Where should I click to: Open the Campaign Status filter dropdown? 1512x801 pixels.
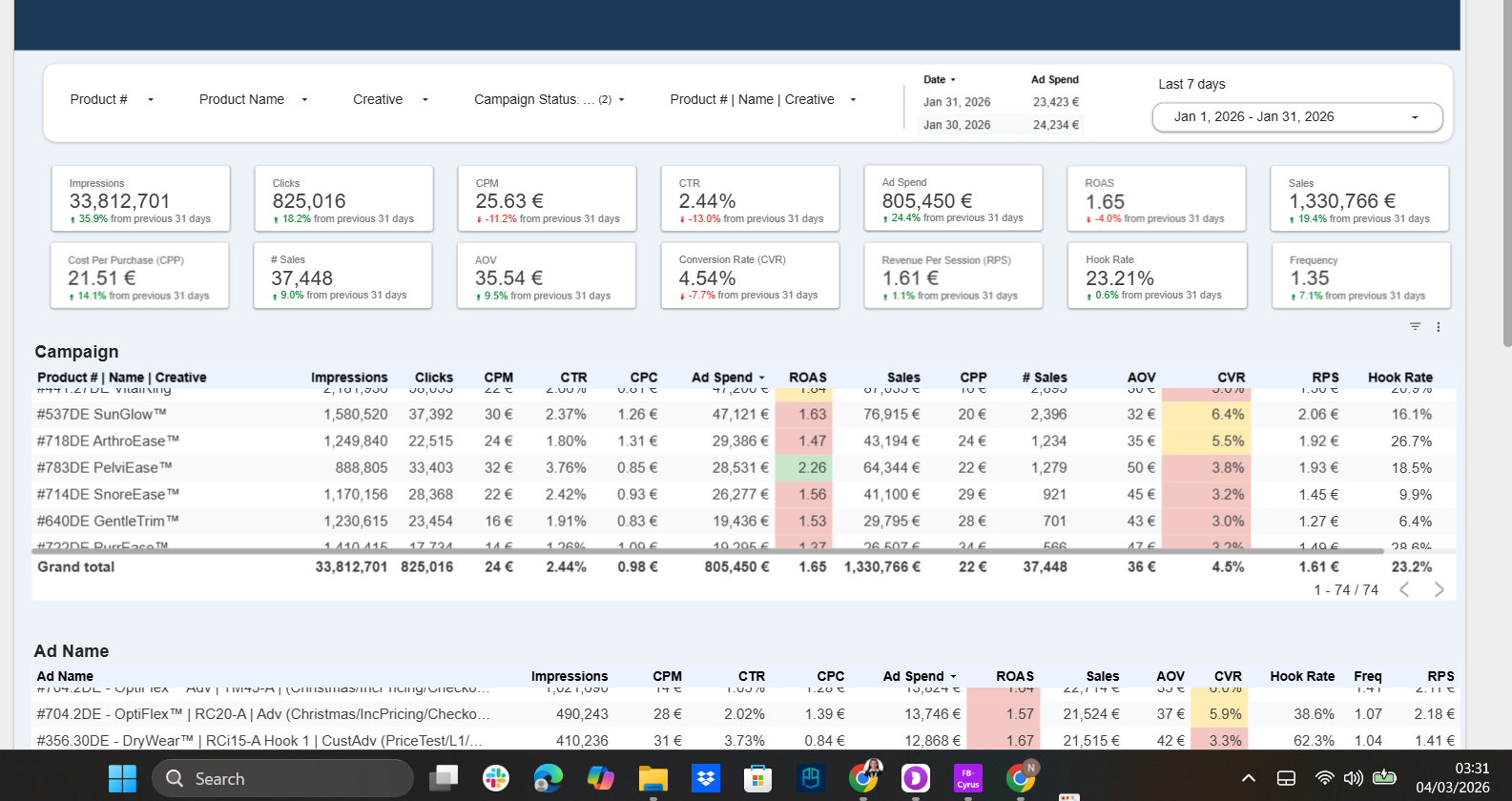(549, 99)
